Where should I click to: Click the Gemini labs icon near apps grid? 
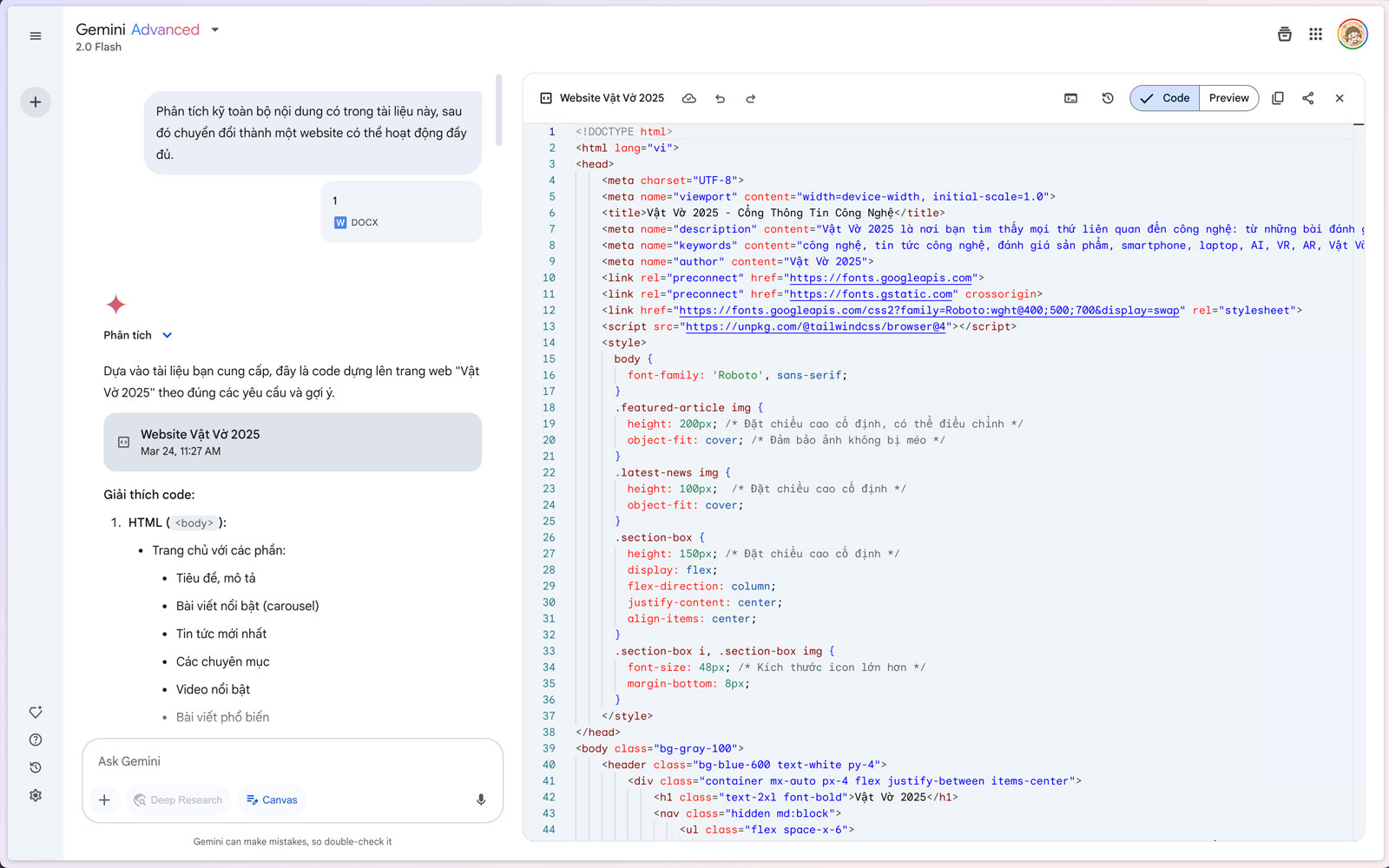pyautogui.click(x=1285, y=34)
